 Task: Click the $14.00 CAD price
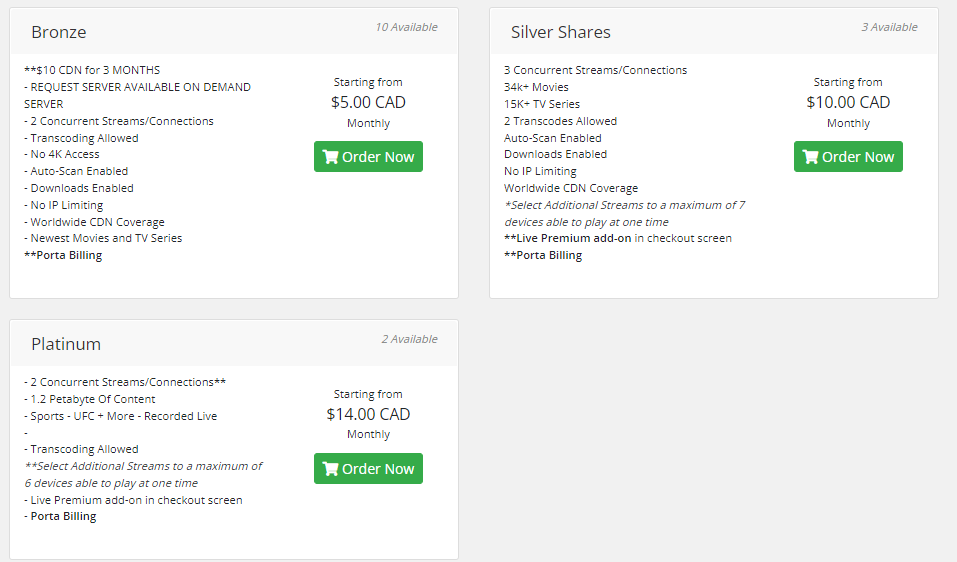(368, 414)
